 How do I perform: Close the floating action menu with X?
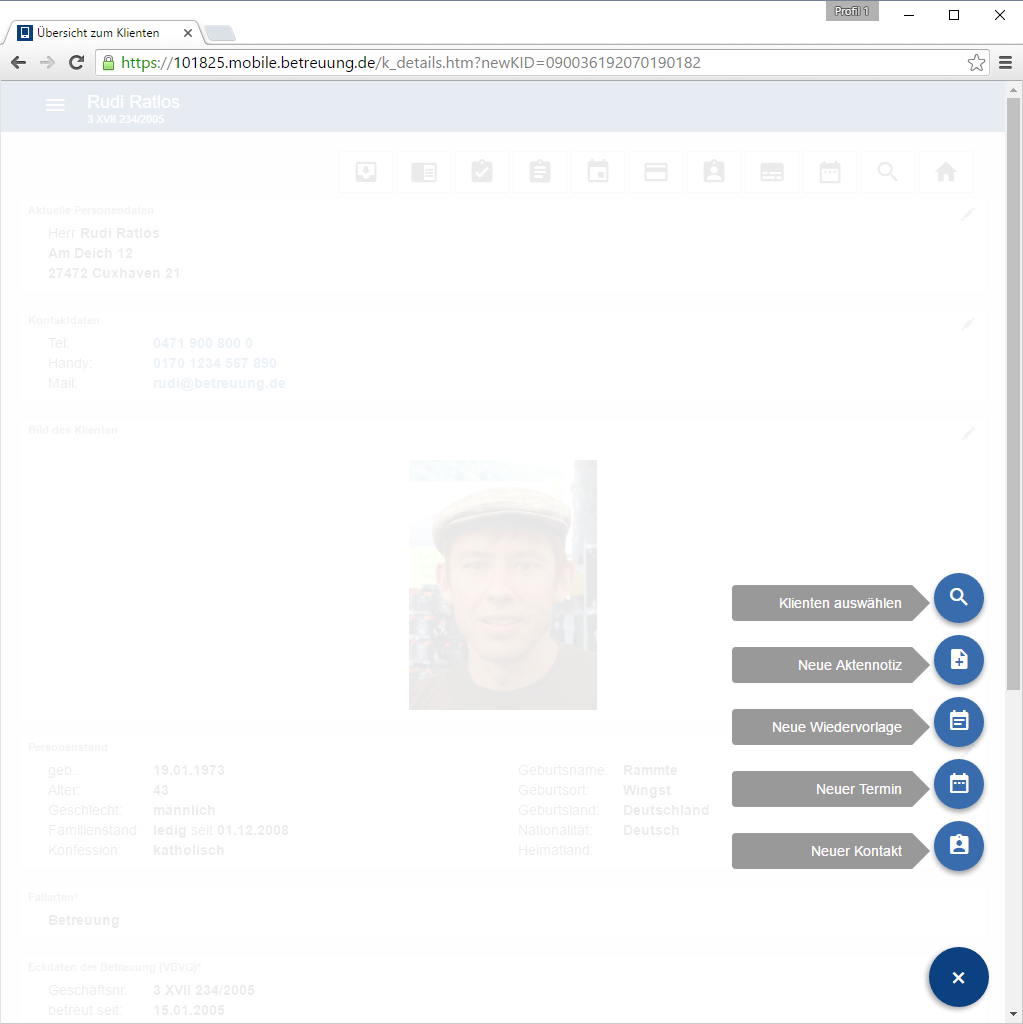(x=958, y=977)
